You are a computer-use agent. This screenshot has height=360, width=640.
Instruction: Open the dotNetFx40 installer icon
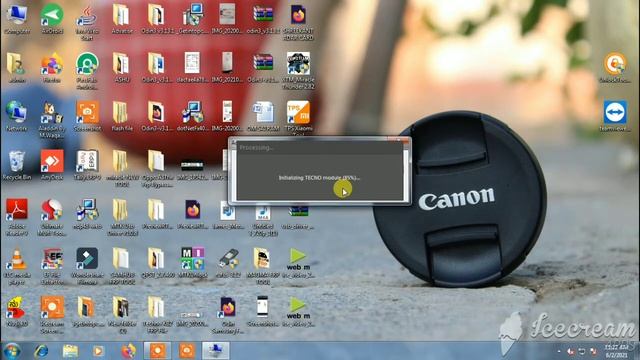(192, 116)
